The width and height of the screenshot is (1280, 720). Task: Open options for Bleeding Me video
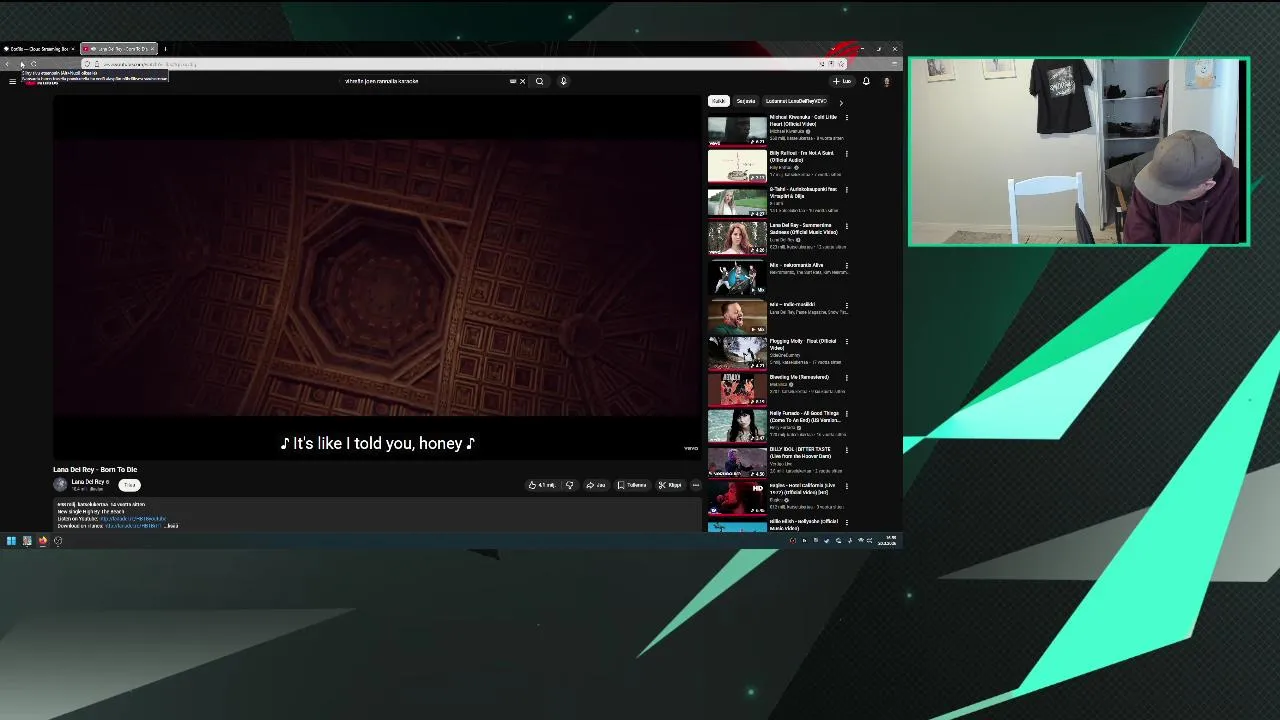click(847, 378)
